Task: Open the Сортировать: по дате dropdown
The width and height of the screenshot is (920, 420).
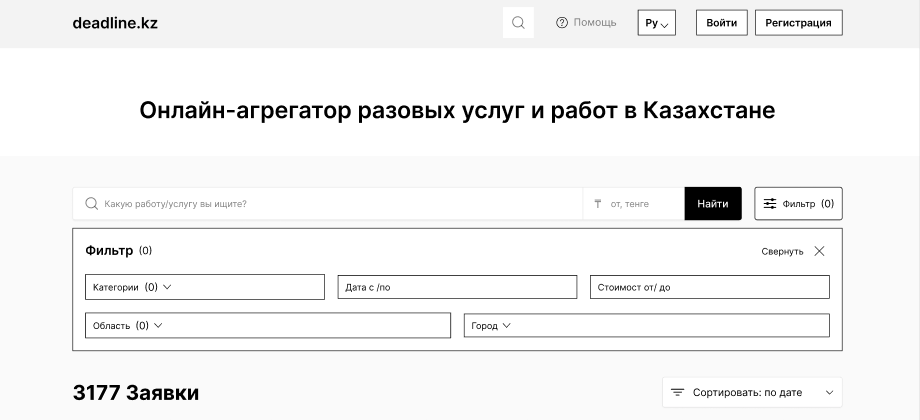Action: [x=752, y=393]
